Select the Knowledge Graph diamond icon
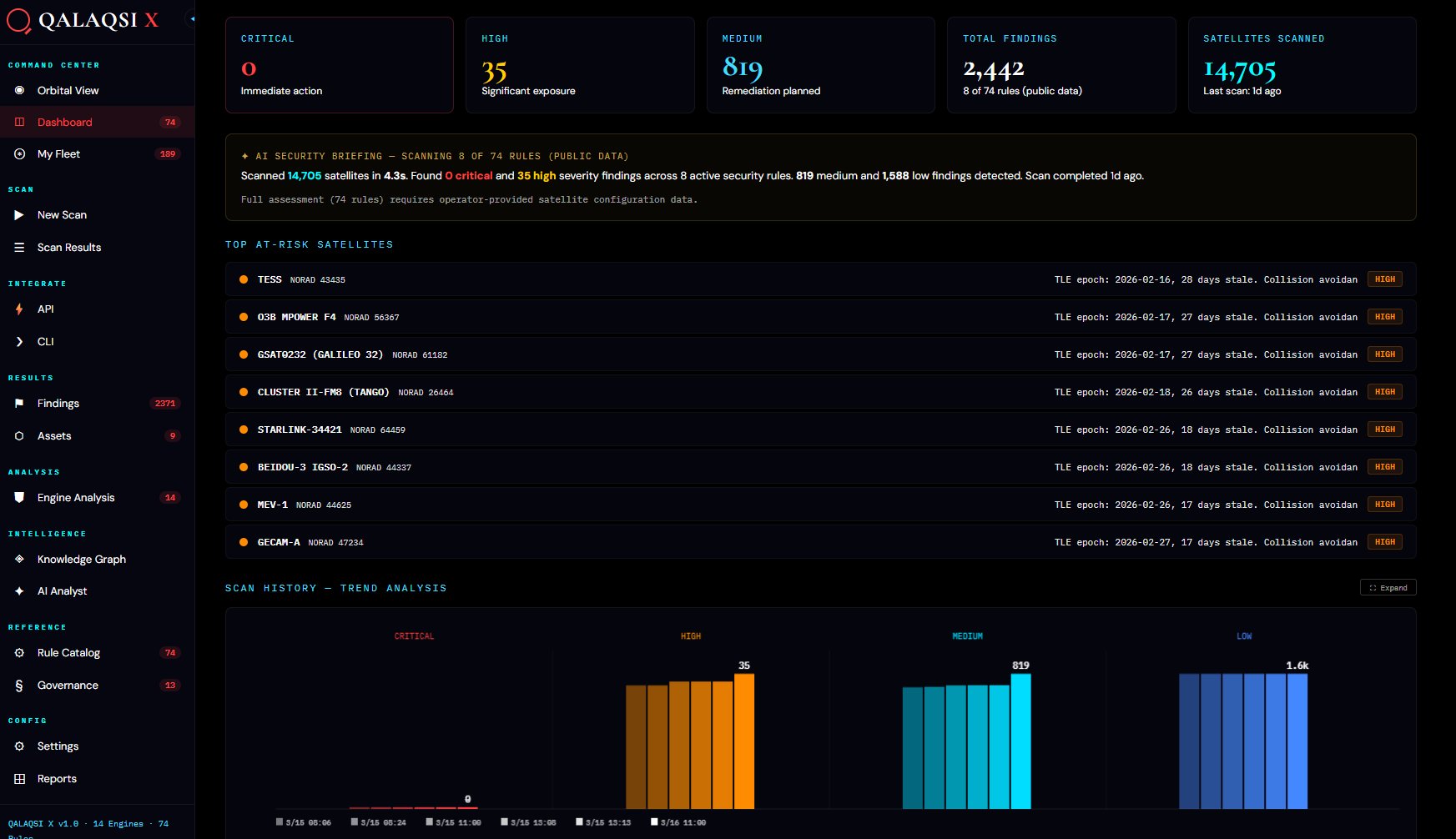Viewport: 1456px width, 839px height. tap(18, 559)
